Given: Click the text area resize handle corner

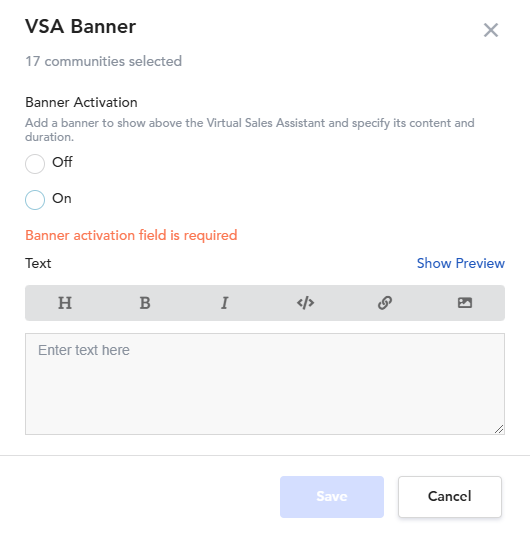Looking at the screenshot, I should coord(499,429).
